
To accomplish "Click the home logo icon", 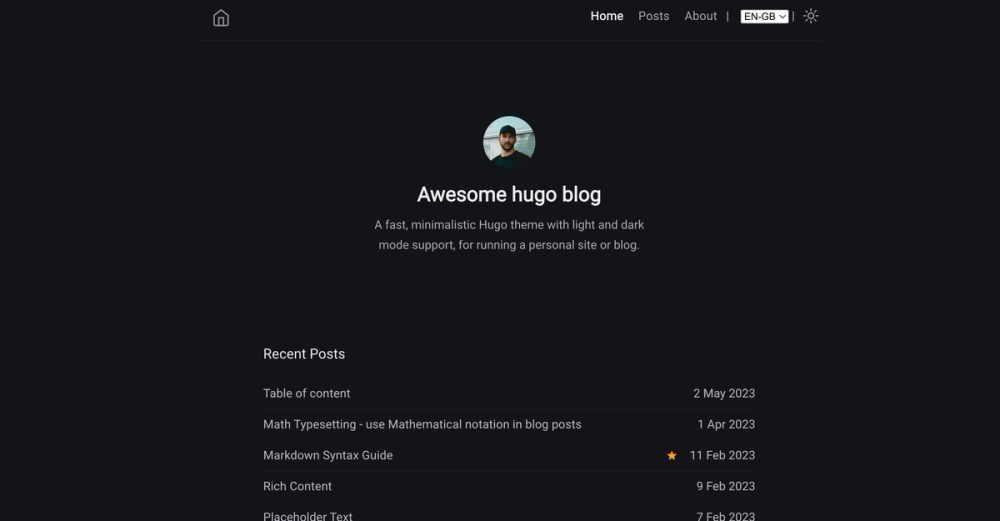I will tap(221, 18).
